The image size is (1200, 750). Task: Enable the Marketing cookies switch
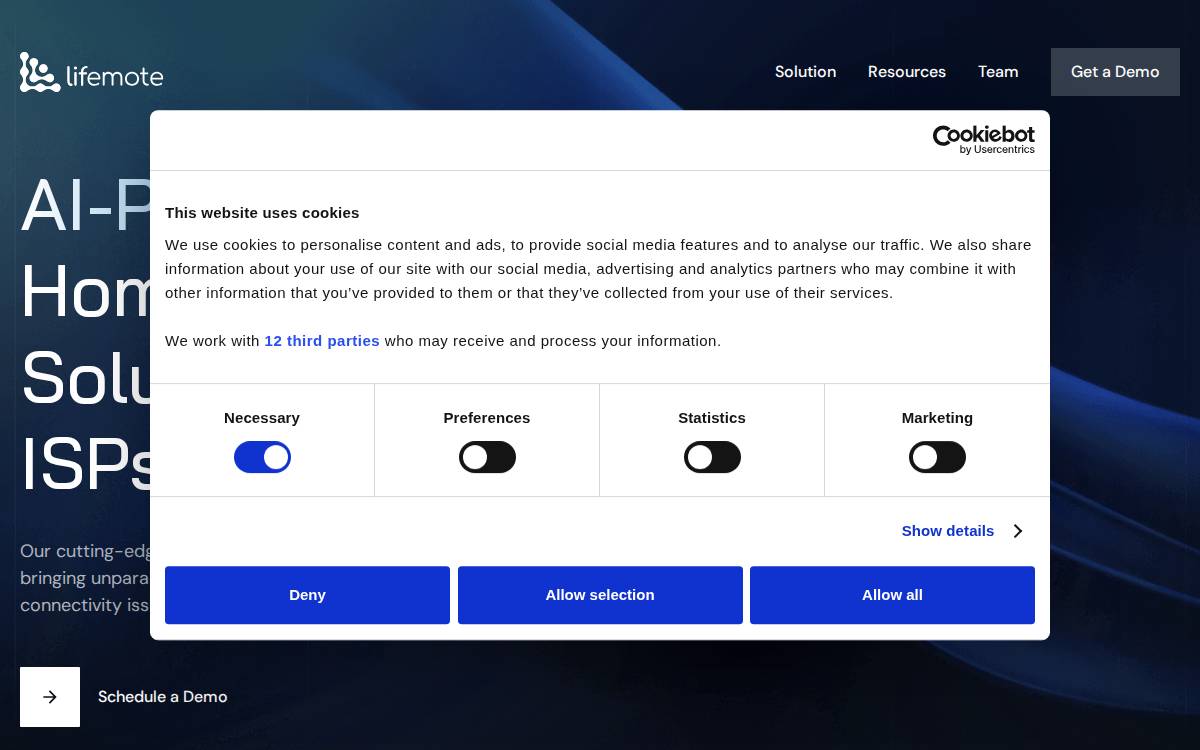(937, 457)
